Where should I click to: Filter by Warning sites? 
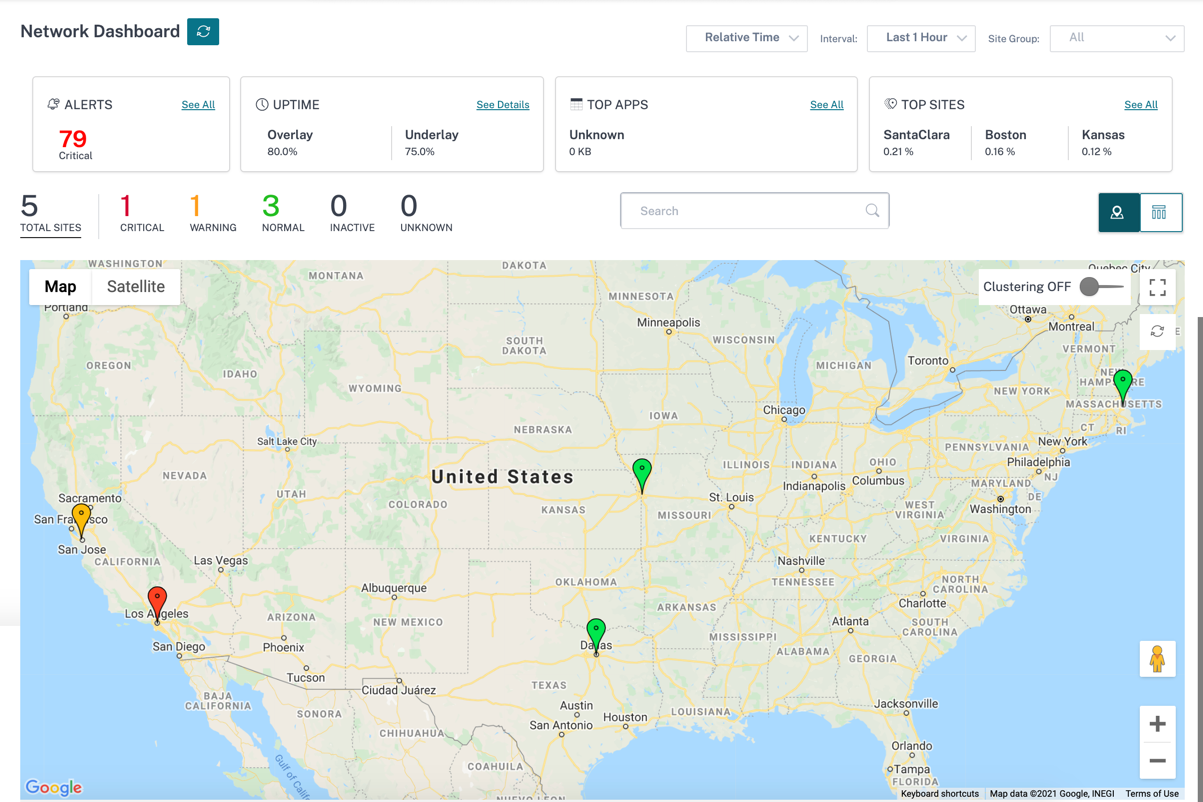click(213, 214)
